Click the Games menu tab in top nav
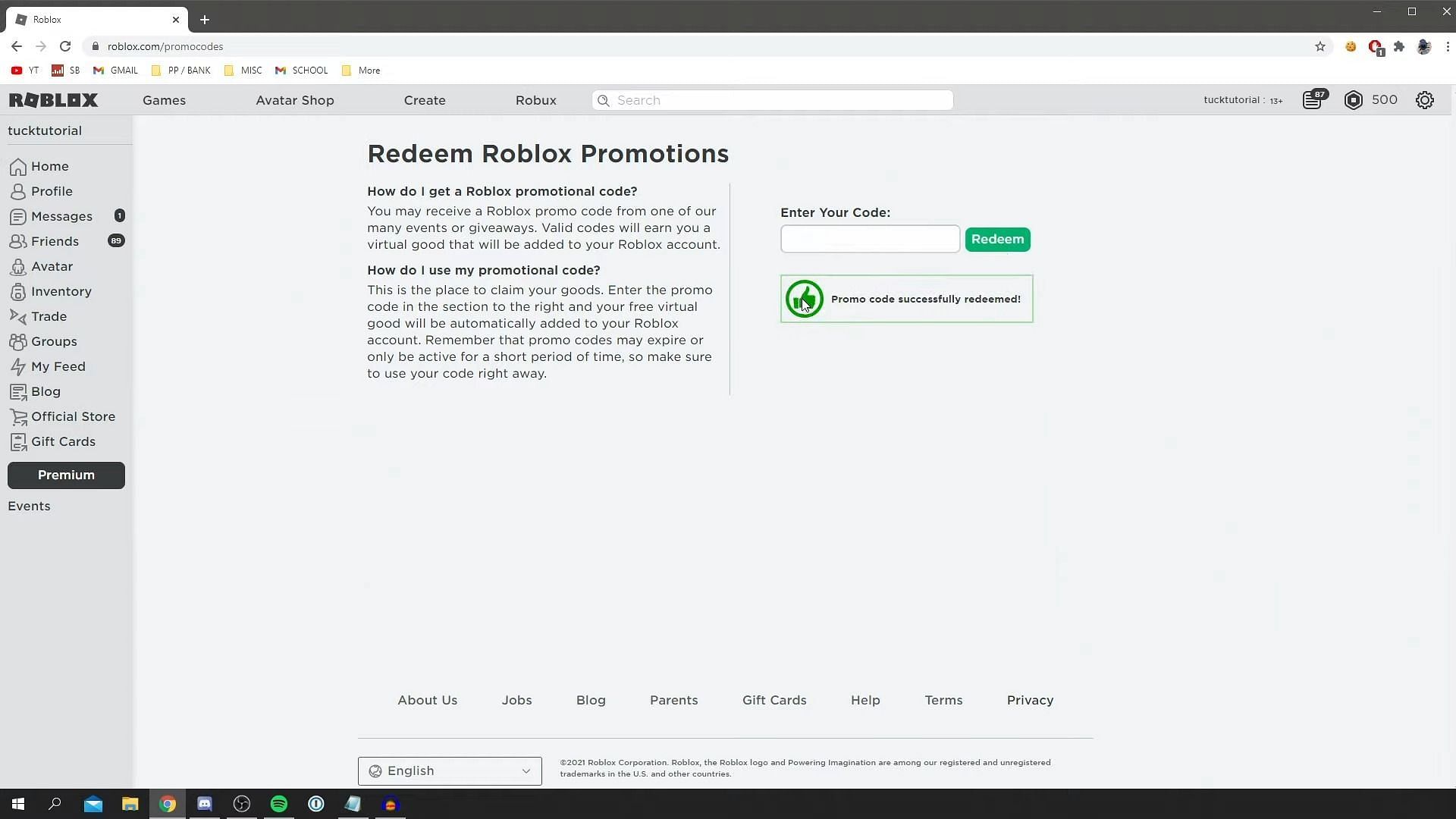 164,99
